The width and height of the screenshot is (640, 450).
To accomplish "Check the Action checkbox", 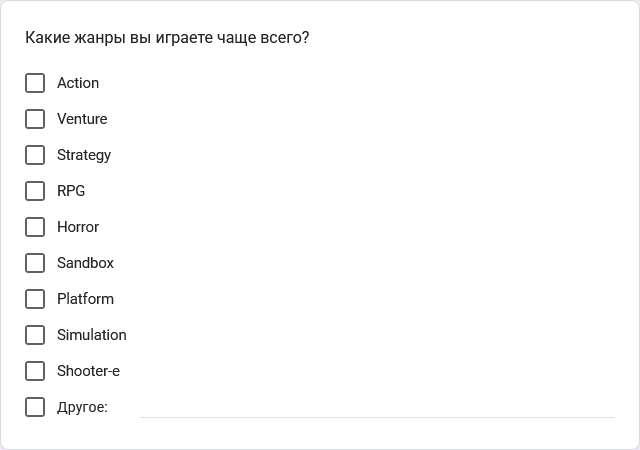I will point(35,83).
